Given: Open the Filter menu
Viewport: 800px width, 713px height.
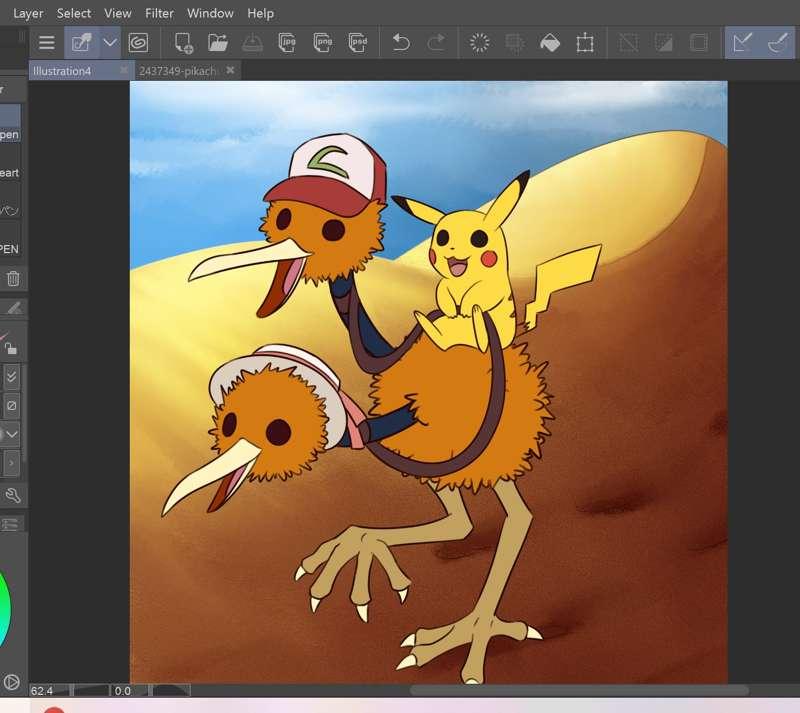Looking at the screenshot, I should click(159, 13).
